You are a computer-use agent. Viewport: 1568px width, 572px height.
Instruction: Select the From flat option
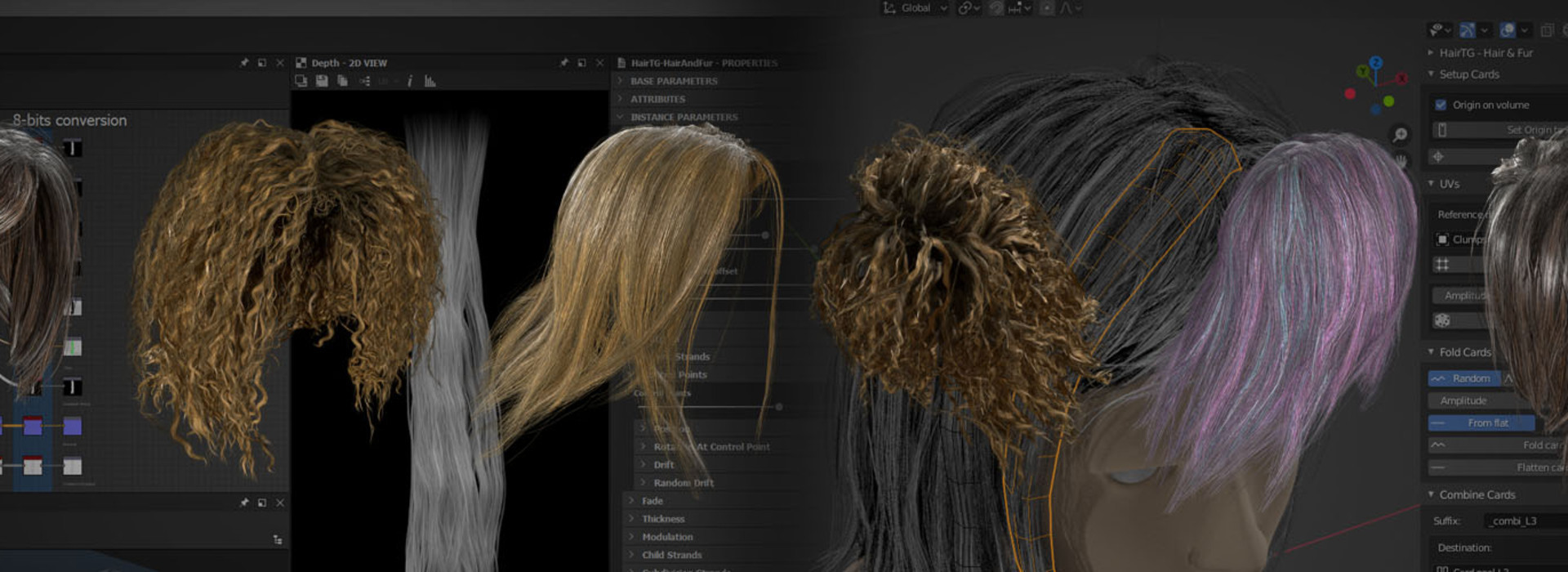click(1481, 422)
